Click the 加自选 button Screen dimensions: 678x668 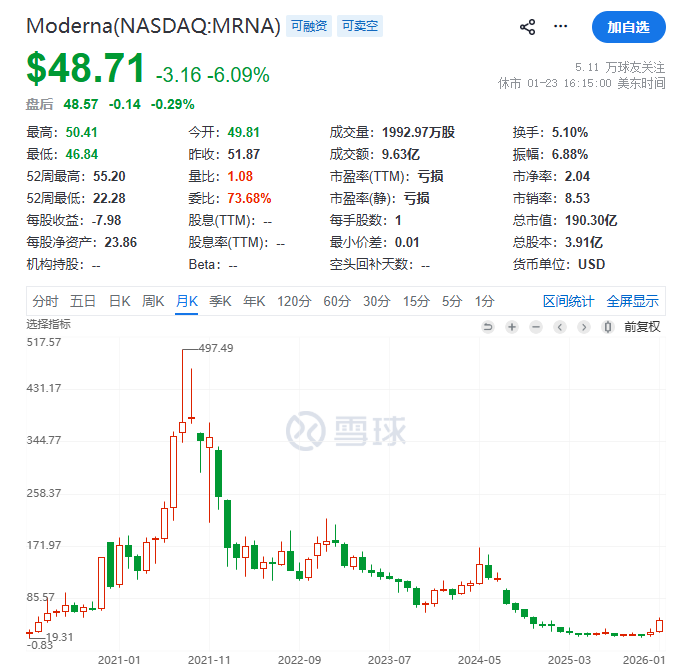click(628, 27)
